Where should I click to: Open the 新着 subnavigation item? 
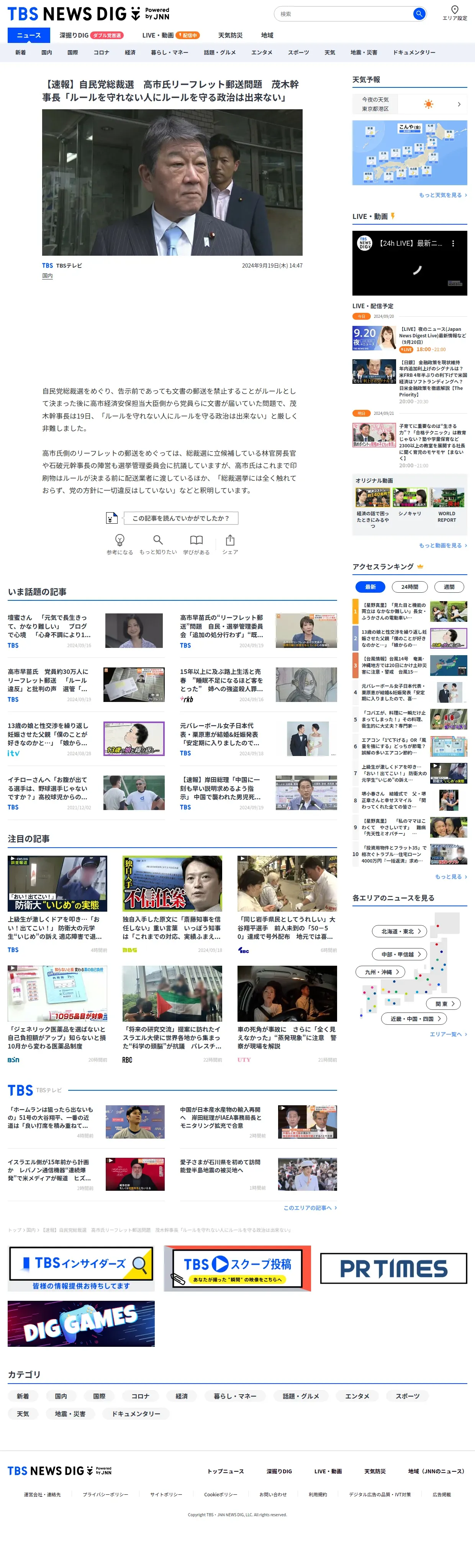[x=20, y=53]
